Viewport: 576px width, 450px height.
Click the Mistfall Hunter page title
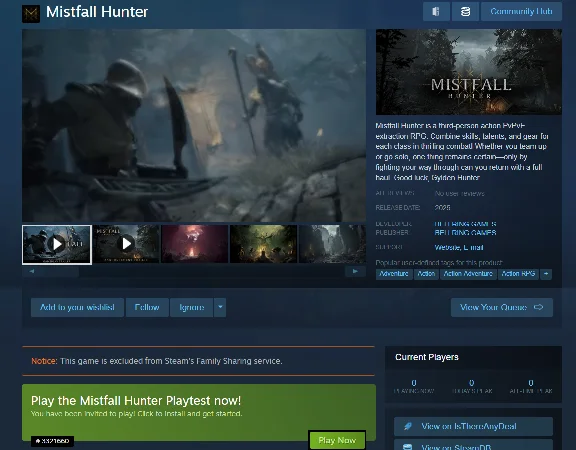click(x=97, y=12)
